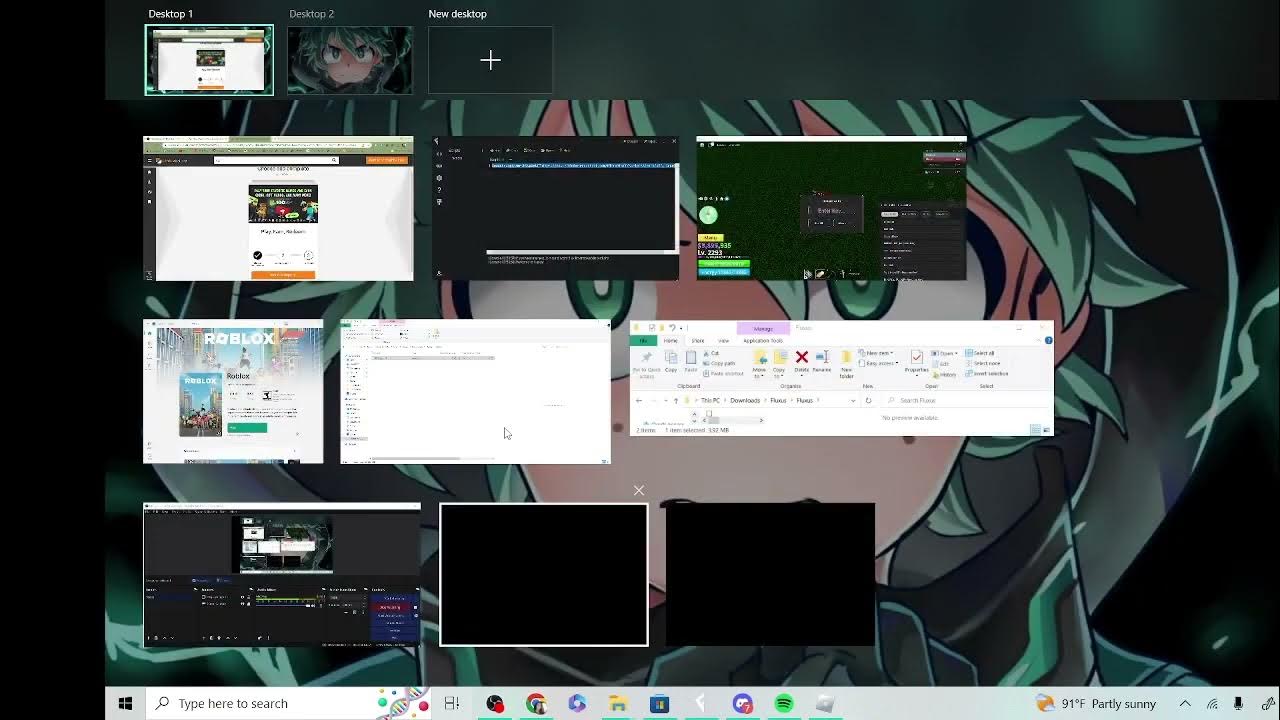Click the Task View taskbar button
Image resolution: width=1280 pixels, height=720 pixels.
point(452,703)
